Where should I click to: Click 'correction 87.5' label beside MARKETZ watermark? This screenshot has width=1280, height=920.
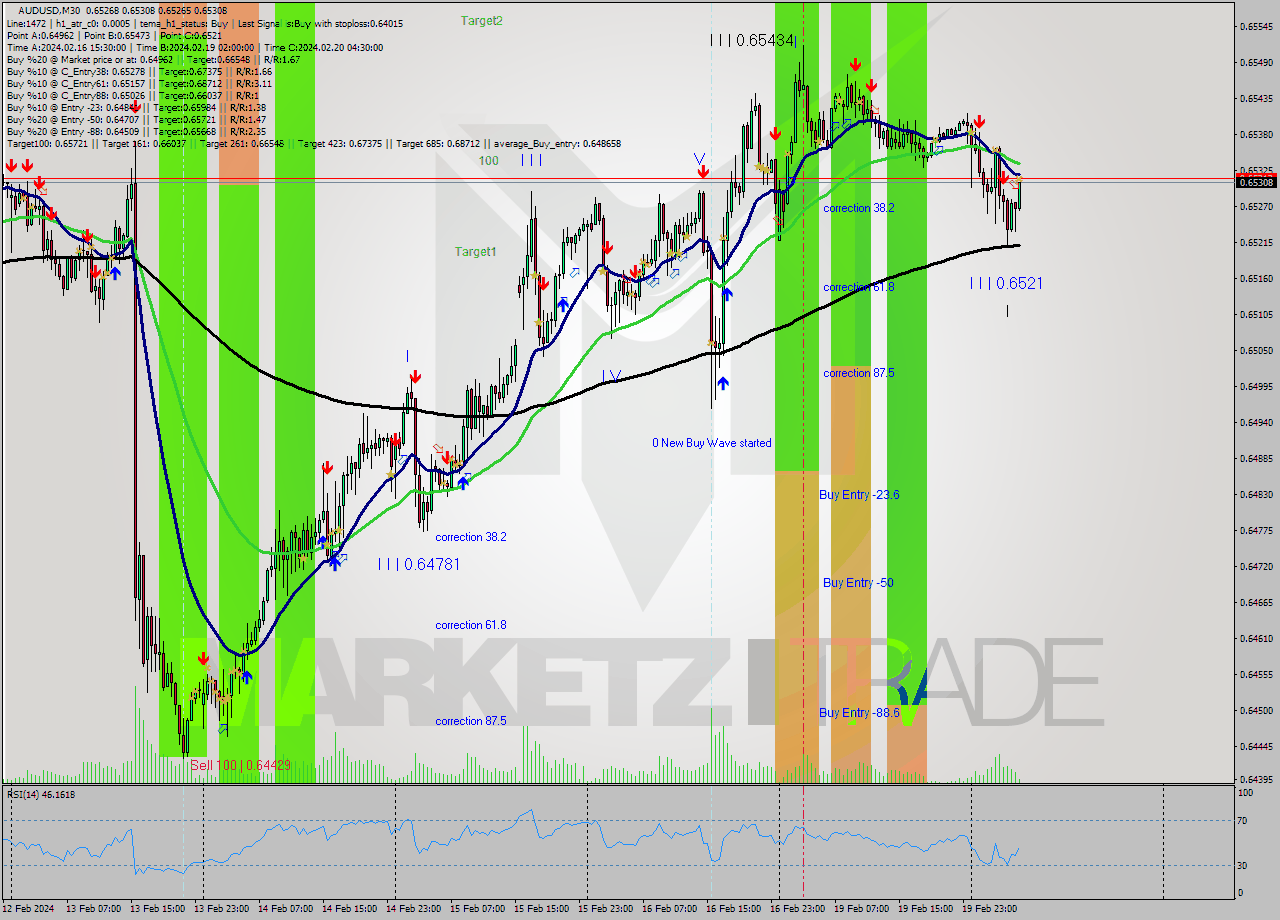471,721
